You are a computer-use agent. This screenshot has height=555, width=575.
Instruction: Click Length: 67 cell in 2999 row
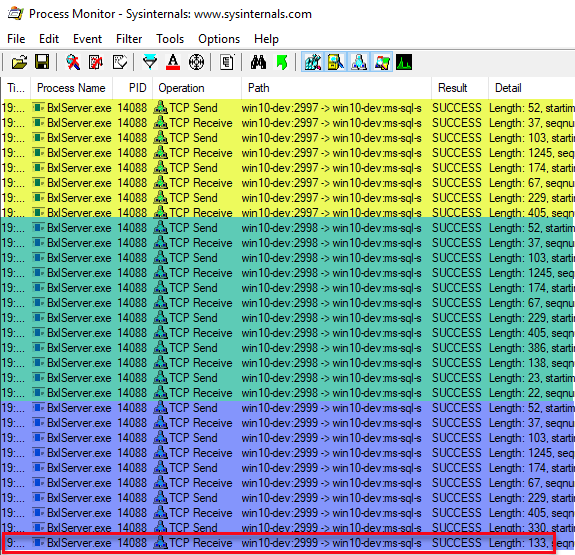click(x=531, y=483)
